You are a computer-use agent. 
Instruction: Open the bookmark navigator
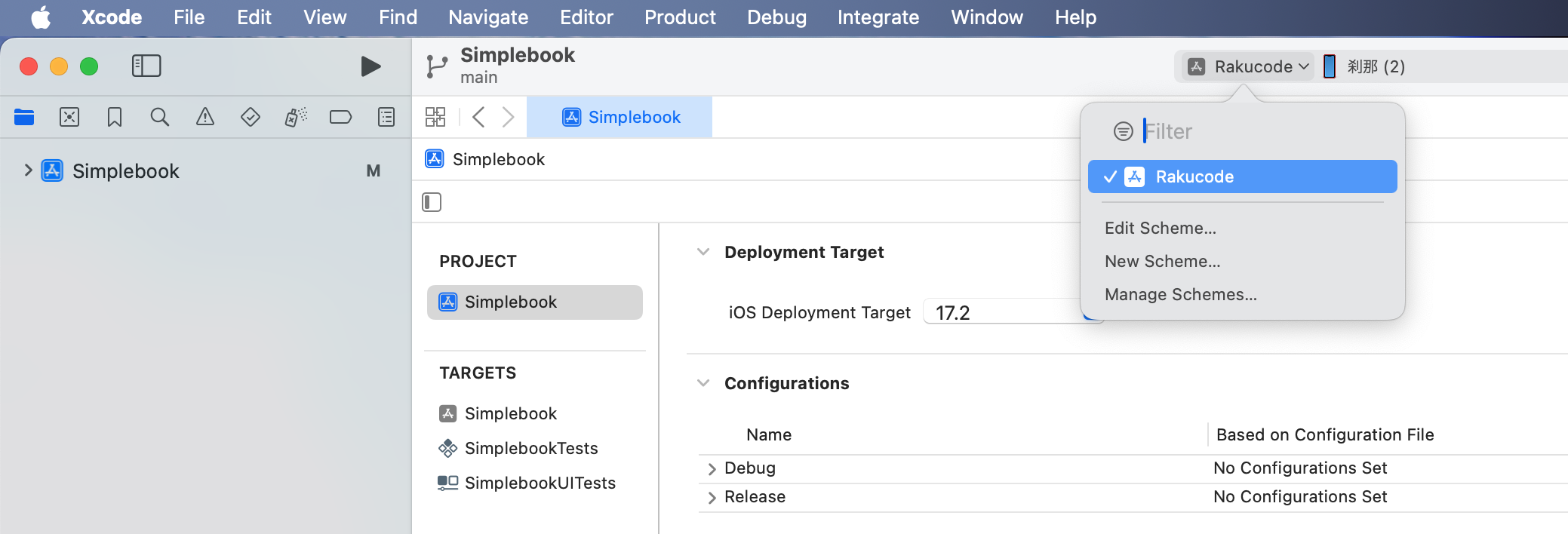pos(115,117)
